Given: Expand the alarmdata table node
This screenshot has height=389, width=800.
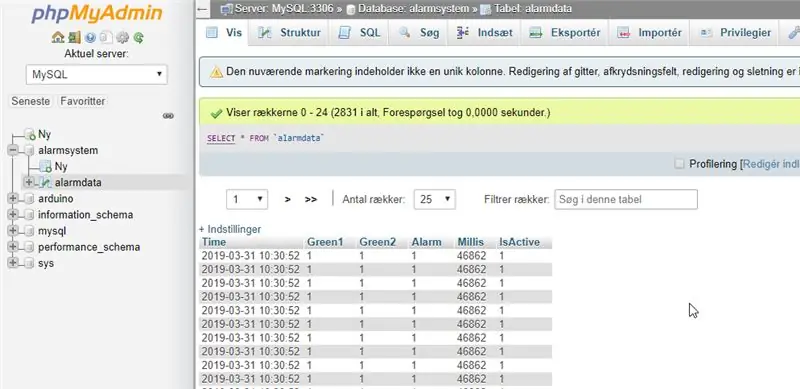Looking at the screenshot, I should (29, 182).
